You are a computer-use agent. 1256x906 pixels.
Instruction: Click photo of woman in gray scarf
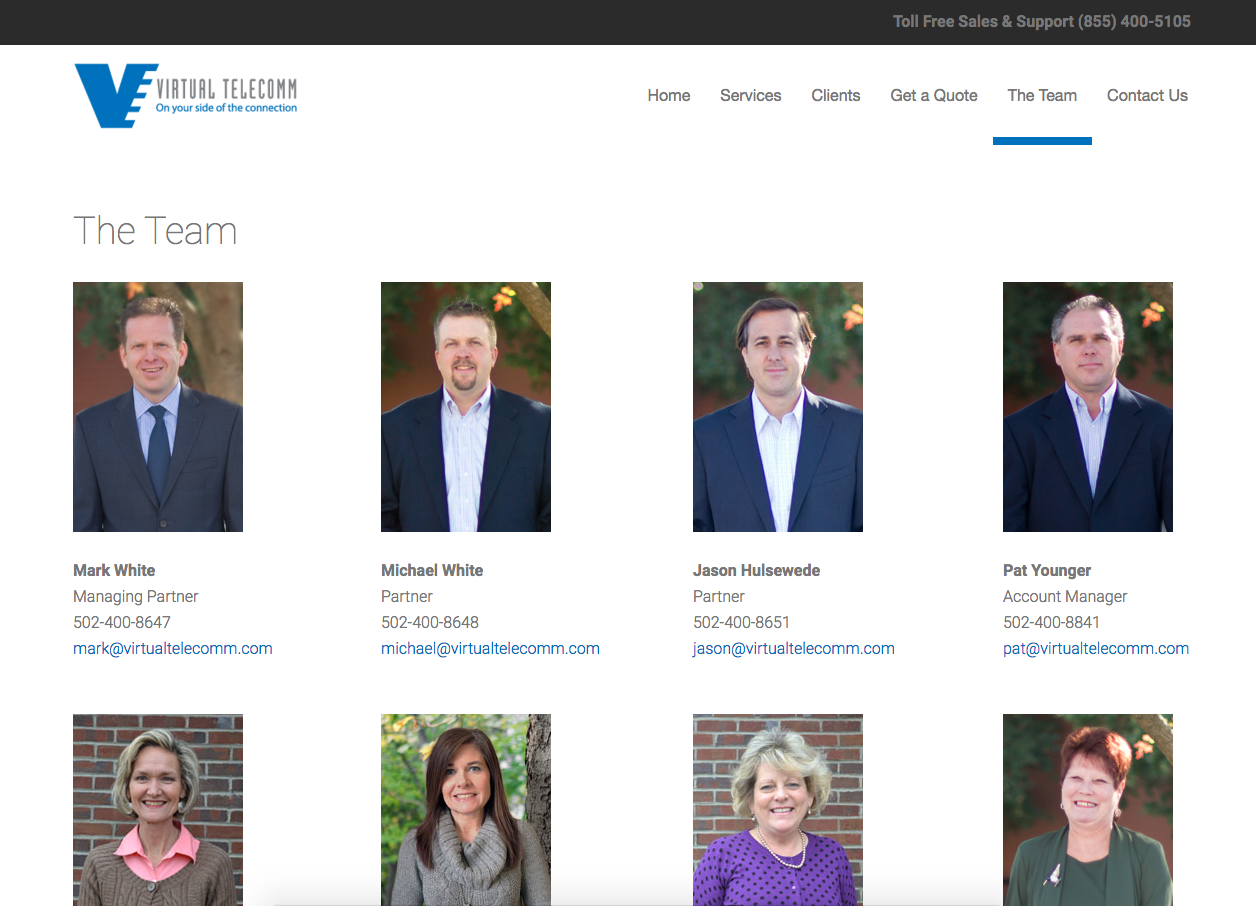[466, 810]
